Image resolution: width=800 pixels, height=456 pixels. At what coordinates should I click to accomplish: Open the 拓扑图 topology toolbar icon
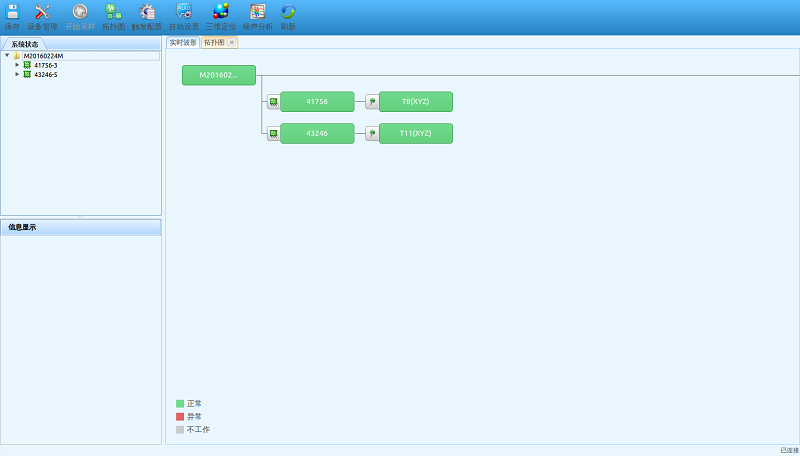[x=113, y=12]
